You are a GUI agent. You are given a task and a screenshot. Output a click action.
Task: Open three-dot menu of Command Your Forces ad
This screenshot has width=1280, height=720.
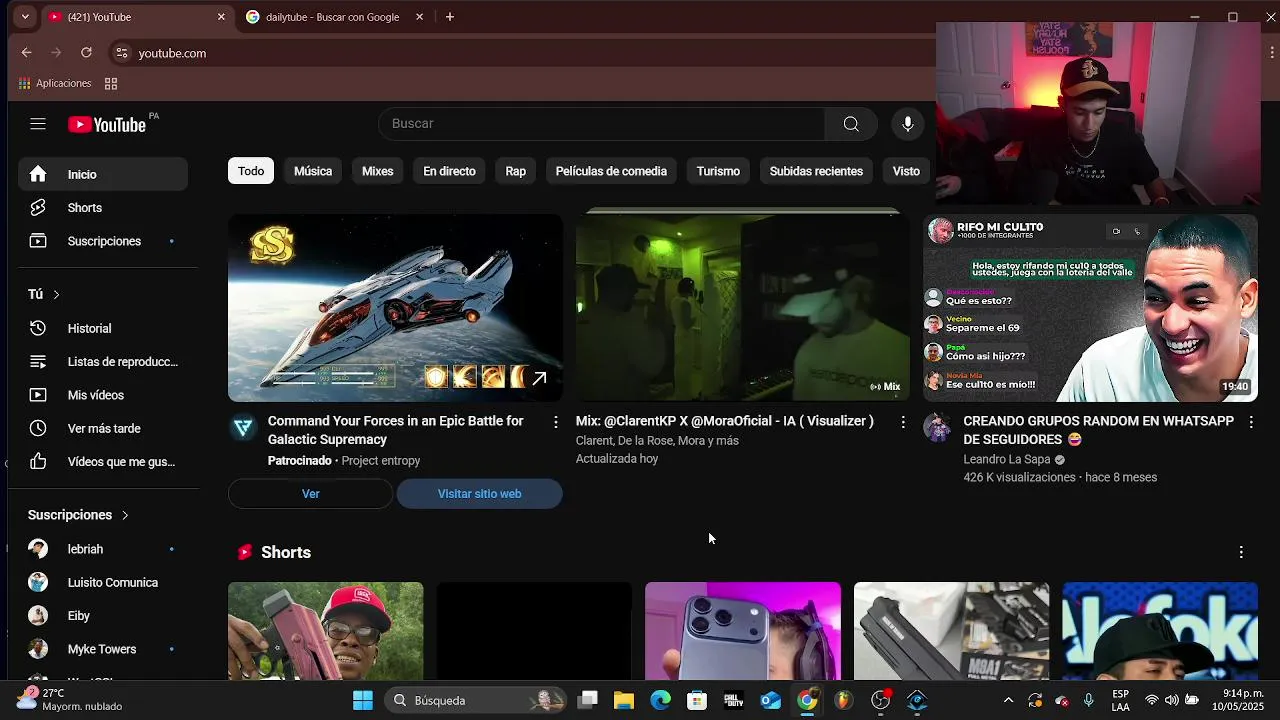coord(556,422)
